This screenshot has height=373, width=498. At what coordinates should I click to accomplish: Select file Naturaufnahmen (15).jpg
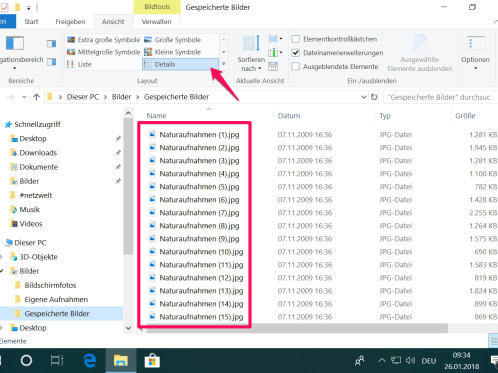(201, 317)
